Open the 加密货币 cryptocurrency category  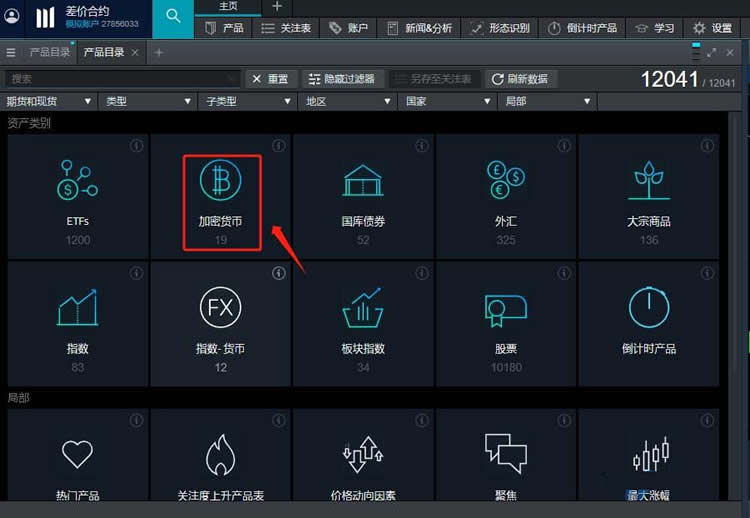coord(221,197)
